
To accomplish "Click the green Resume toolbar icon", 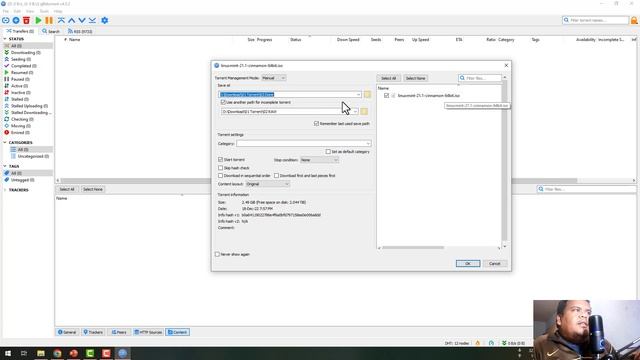I will (38, 20).
